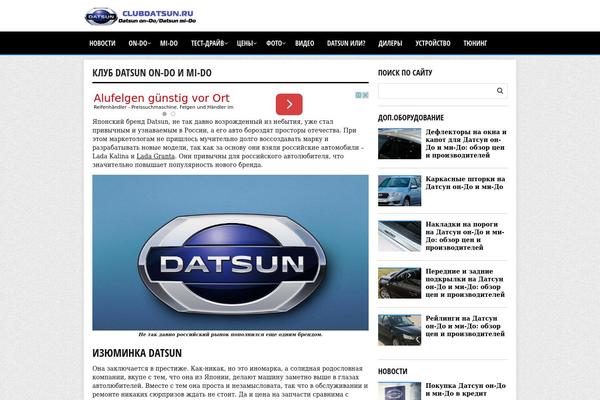600x400 pixels.
Task: Click the Изюминка Datsun heading
Action: coord(137,353)
